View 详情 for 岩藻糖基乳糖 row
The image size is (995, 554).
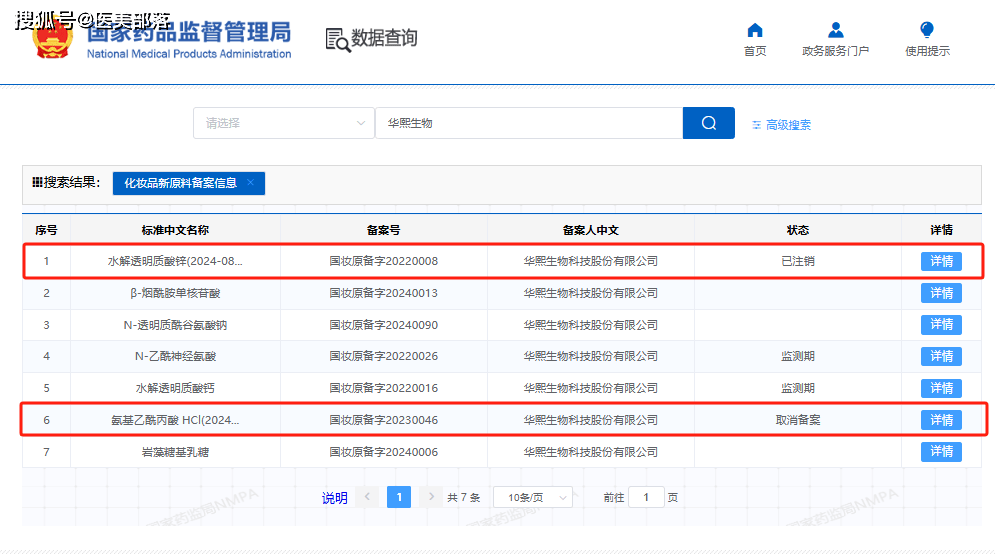941,451
